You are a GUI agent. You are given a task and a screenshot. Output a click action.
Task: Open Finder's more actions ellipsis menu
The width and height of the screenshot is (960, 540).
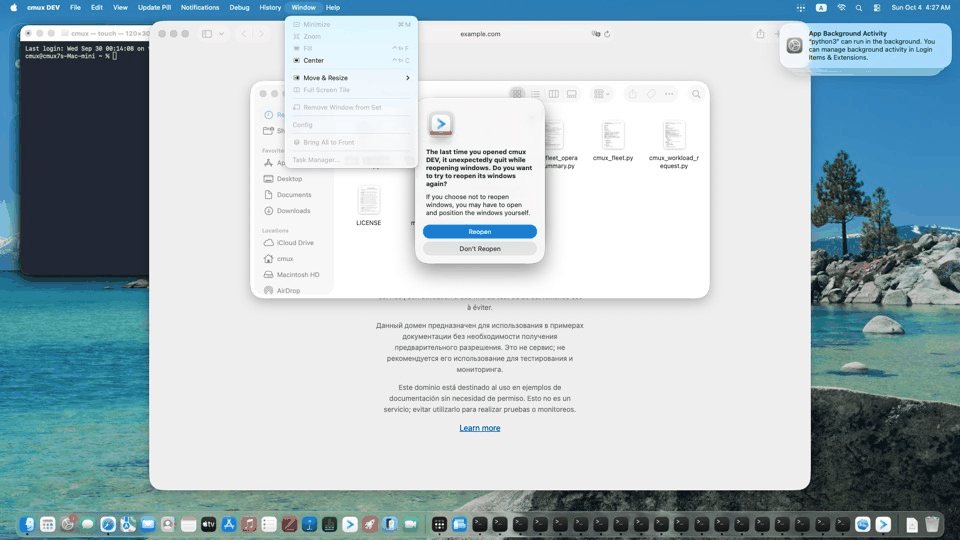(x=669, y=94)
